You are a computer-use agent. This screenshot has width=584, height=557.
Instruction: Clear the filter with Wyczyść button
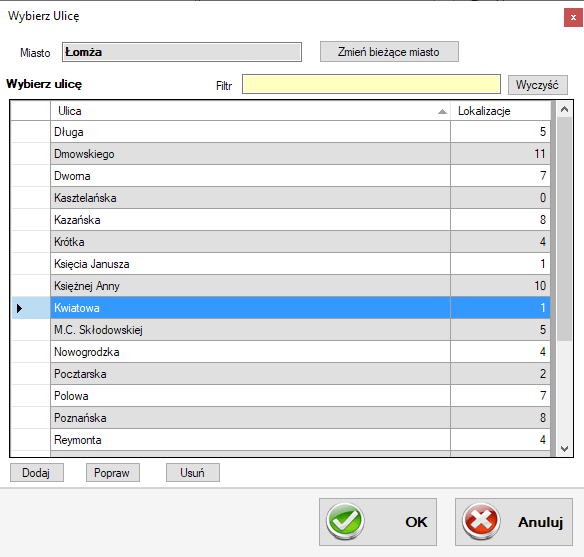(537, 85)
